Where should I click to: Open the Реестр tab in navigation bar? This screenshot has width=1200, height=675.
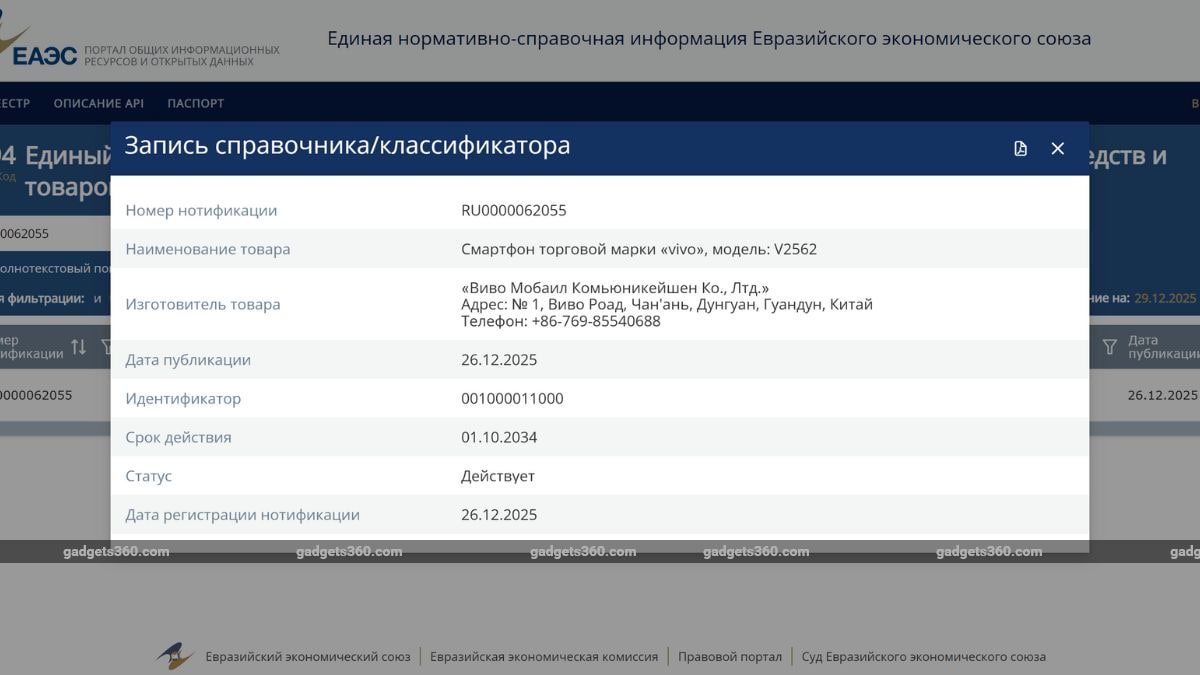pyautogui.click(x=14, y=103)
